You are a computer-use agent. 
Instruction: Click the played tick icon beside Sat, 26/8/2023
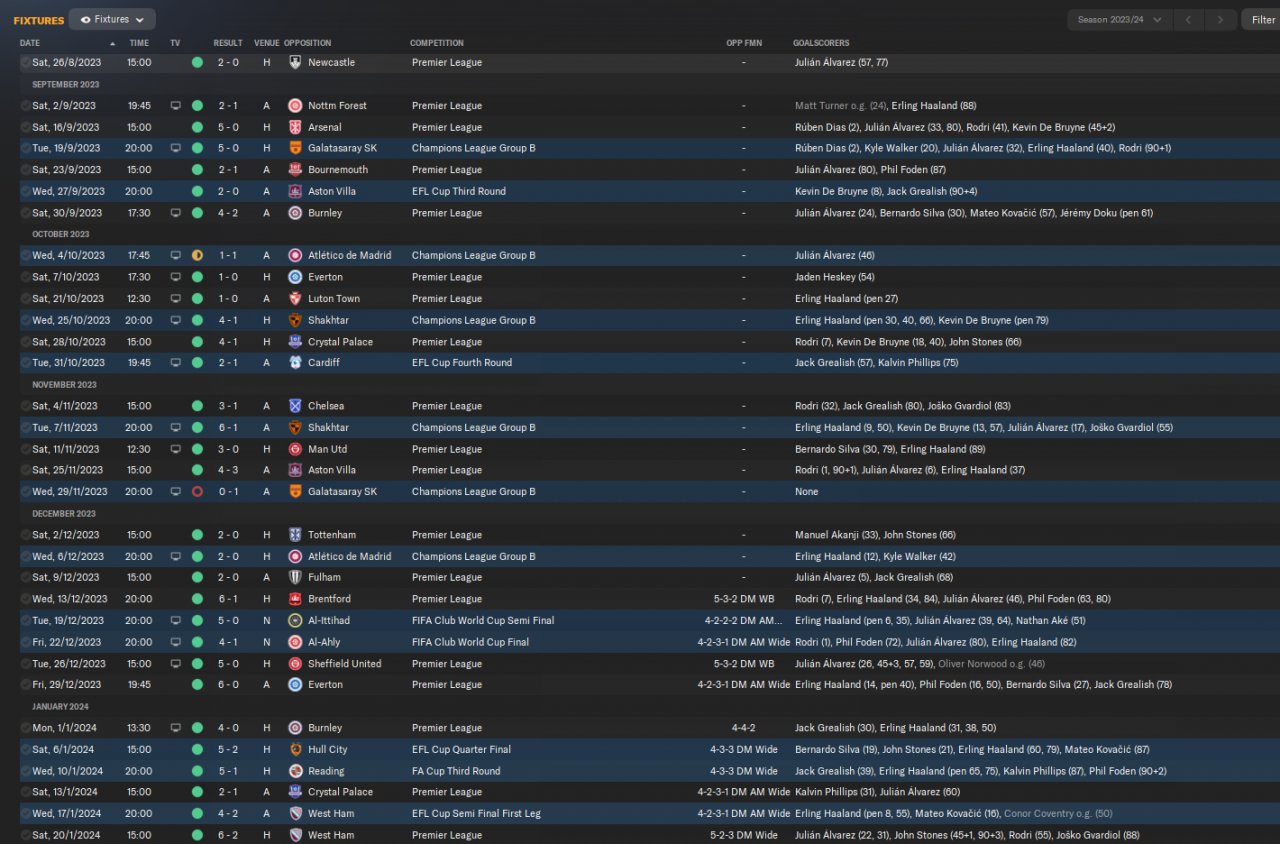click(25, 62)
